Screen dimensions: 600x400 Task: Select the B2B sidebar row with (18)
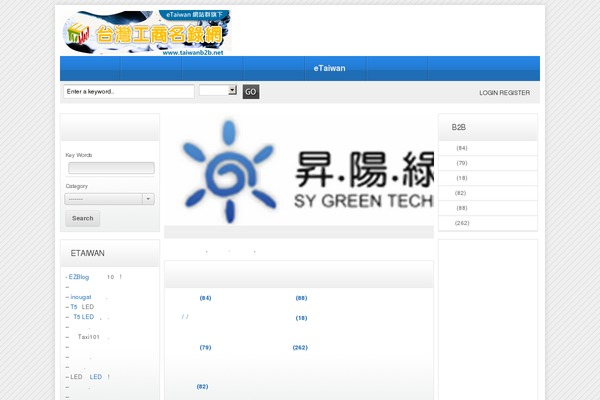[488, 178]
